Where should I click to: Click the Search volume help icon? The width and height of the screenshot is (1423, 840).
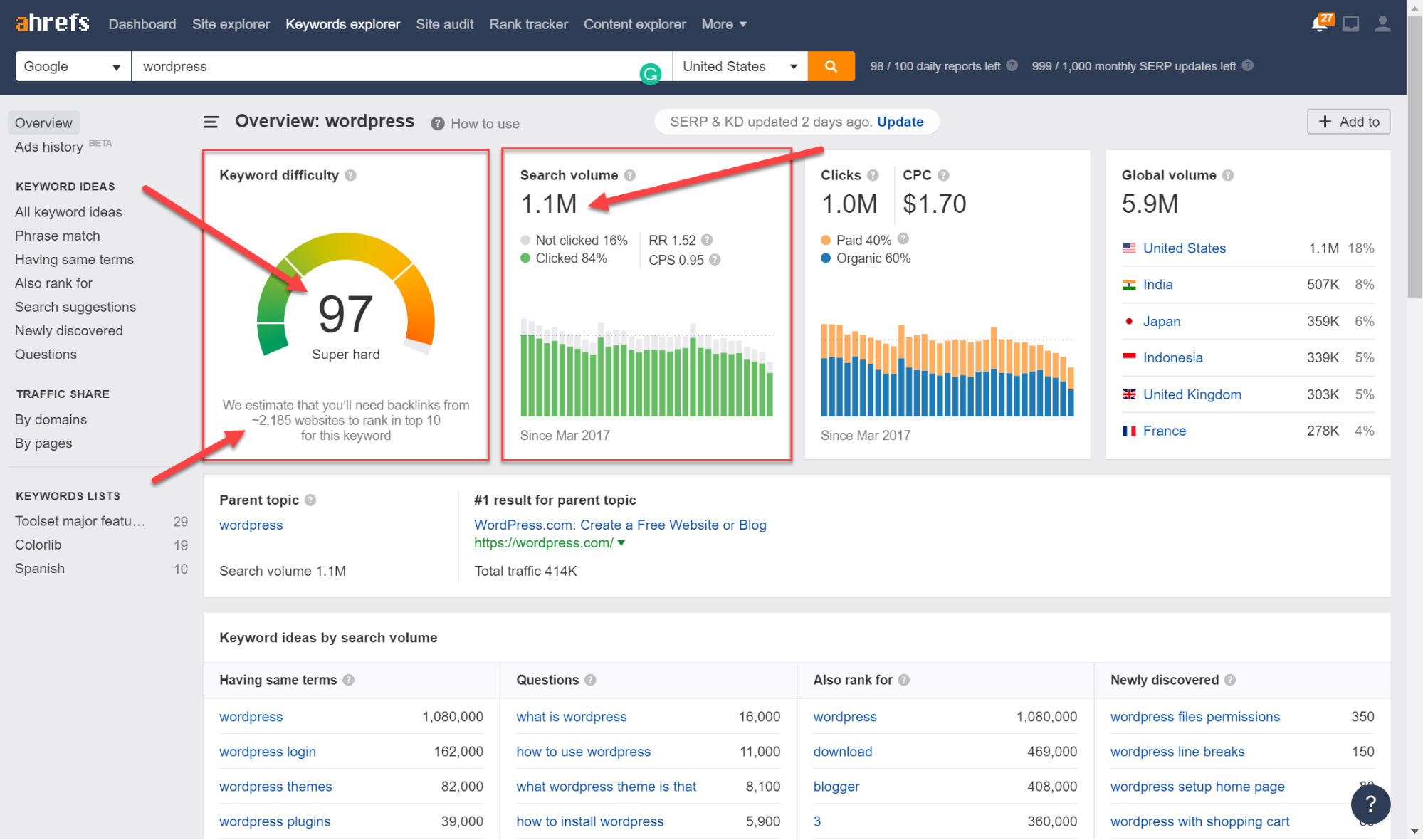coord(629,175)
